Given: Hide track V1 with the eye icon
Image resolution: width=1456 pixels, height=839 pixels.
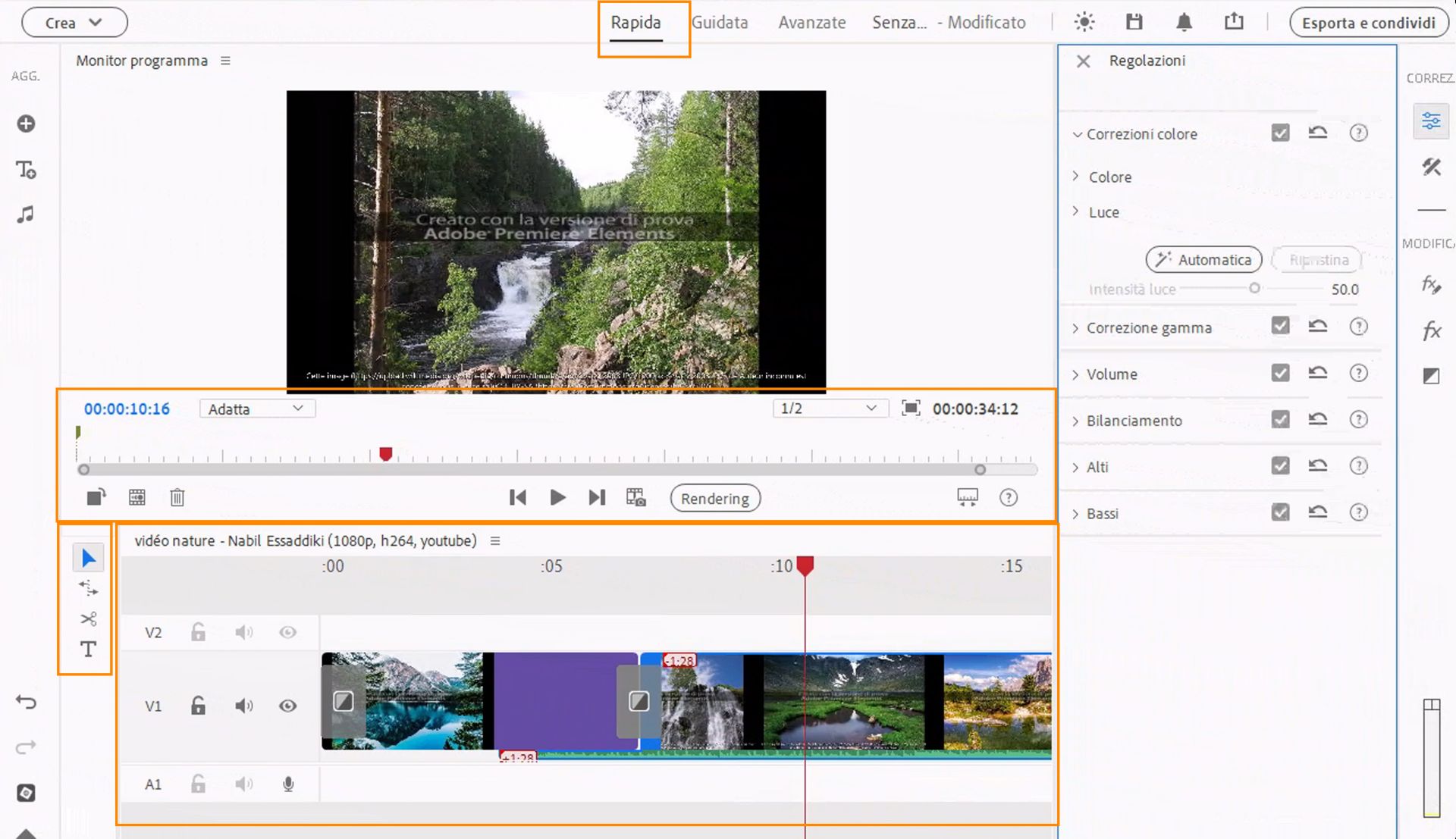Looking at the screenshot, I should pos(287,706).
